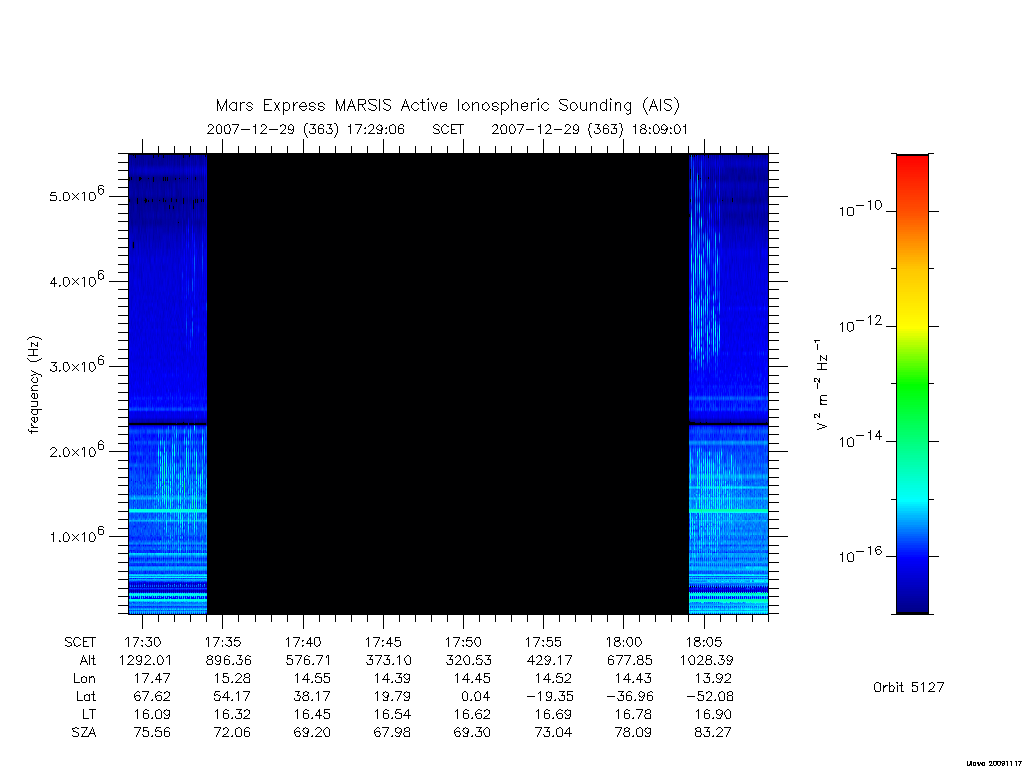Viewport: 1024px width, 768px height.
Task: Click the 18:05 time axis label
Action: click(x=703, y=642)
